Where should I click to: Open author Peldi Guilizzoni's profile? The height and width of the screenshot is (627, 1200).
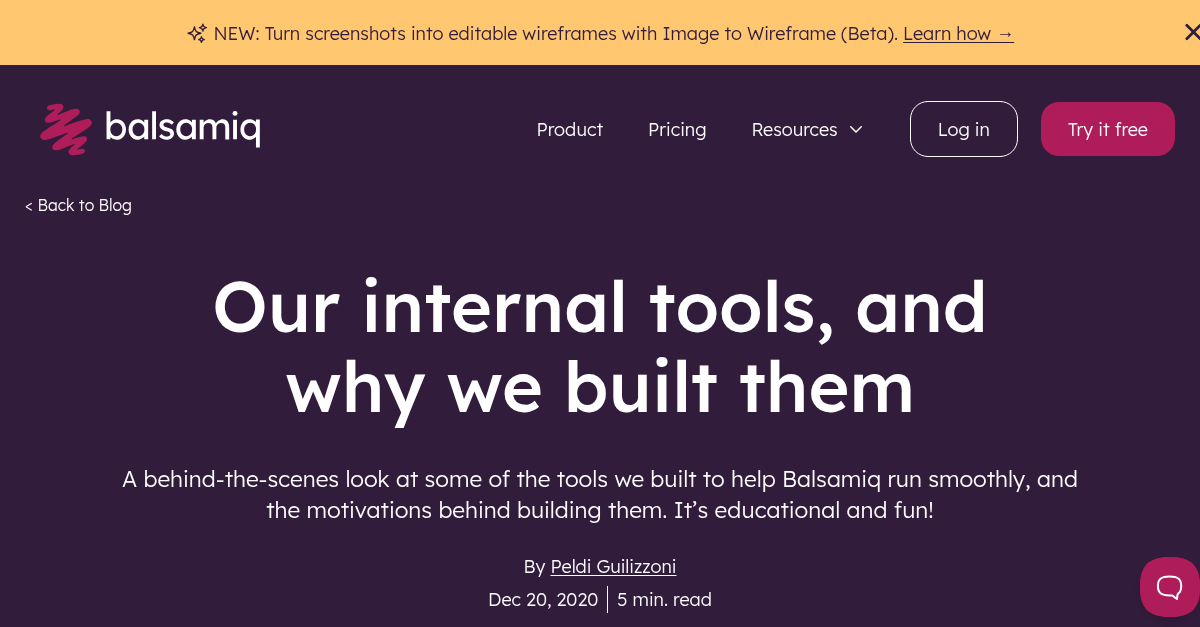pos(613,566)
